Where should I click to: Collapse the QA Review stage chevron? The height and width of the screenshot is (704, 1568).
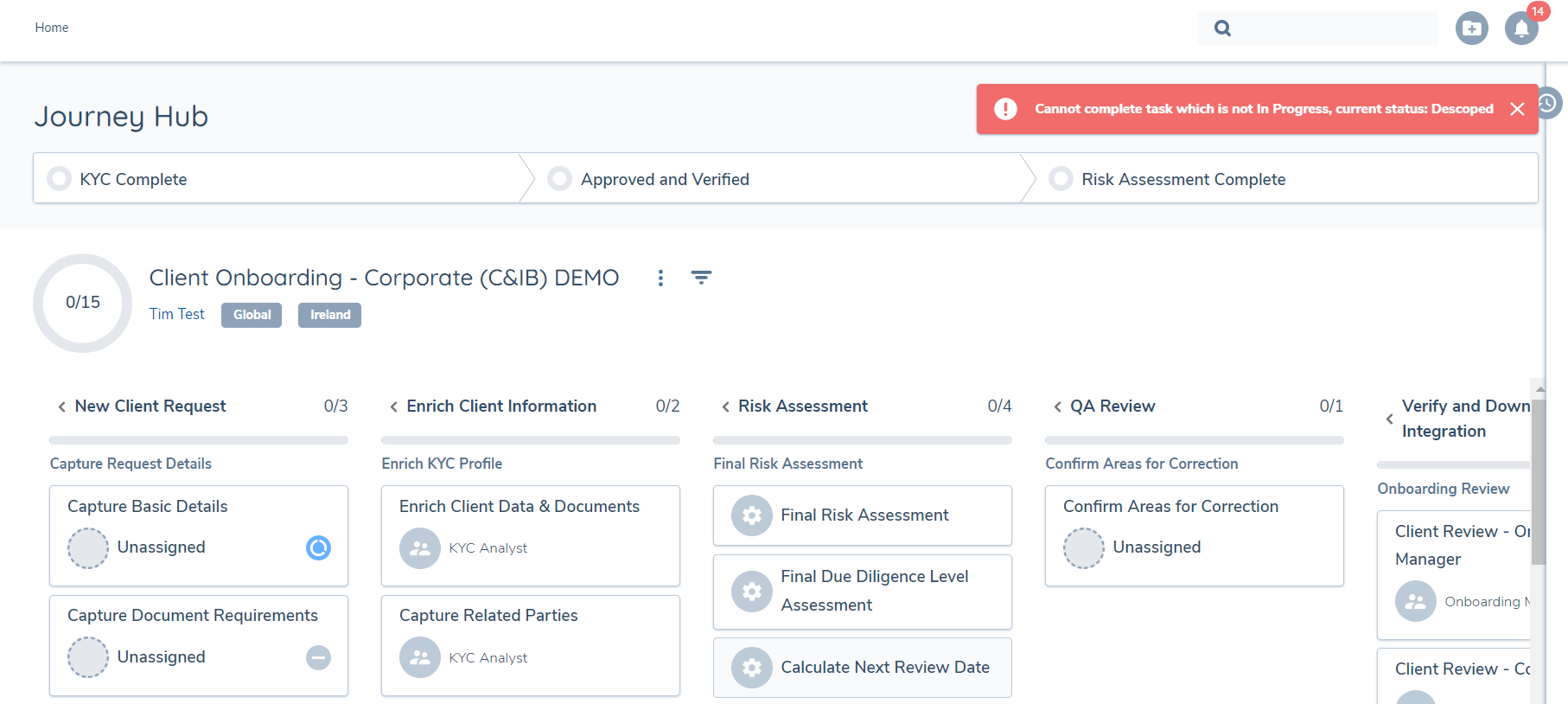1057,406
